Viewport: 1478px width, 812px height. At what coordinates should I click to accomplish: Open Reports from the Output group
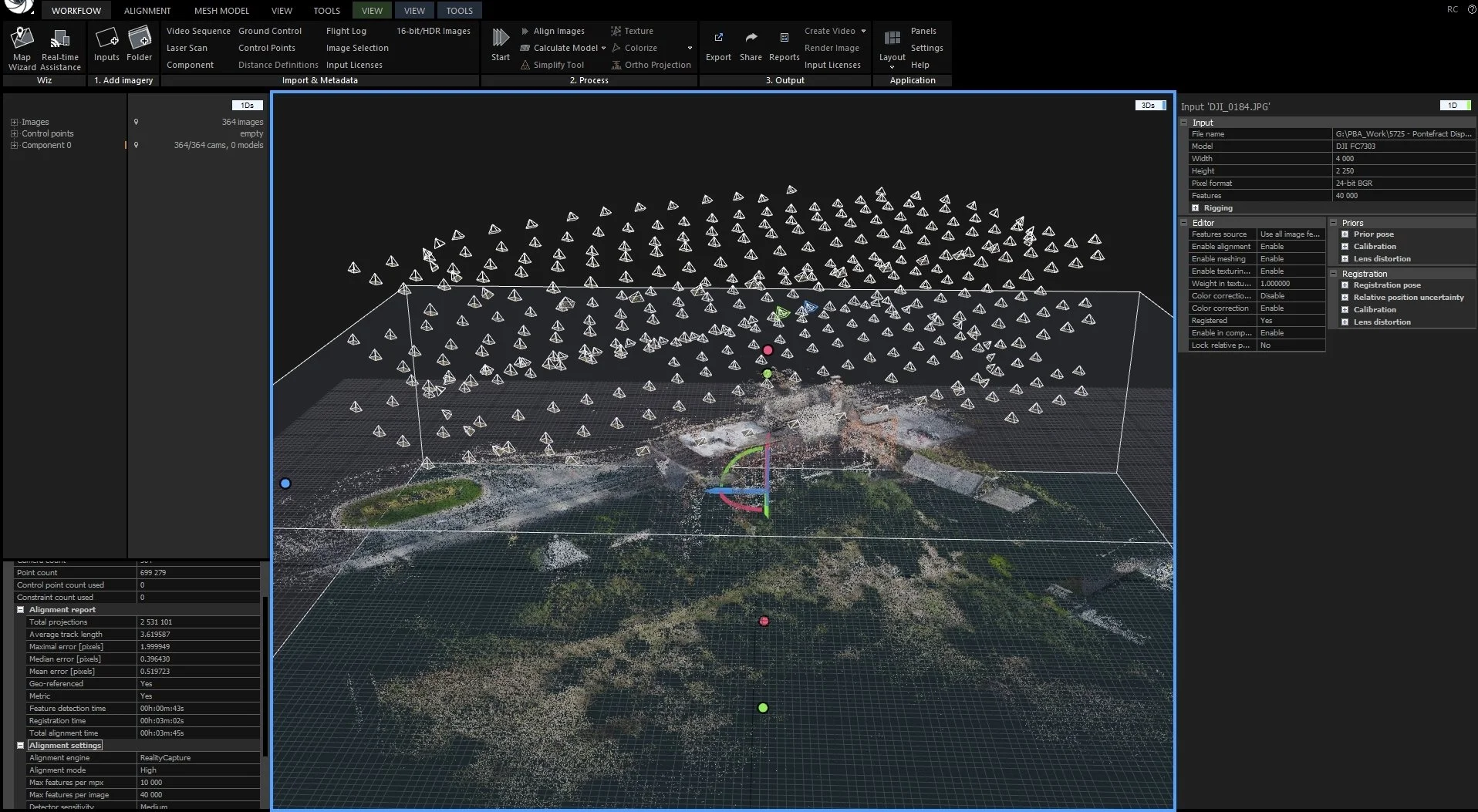[x=783, y=45]
